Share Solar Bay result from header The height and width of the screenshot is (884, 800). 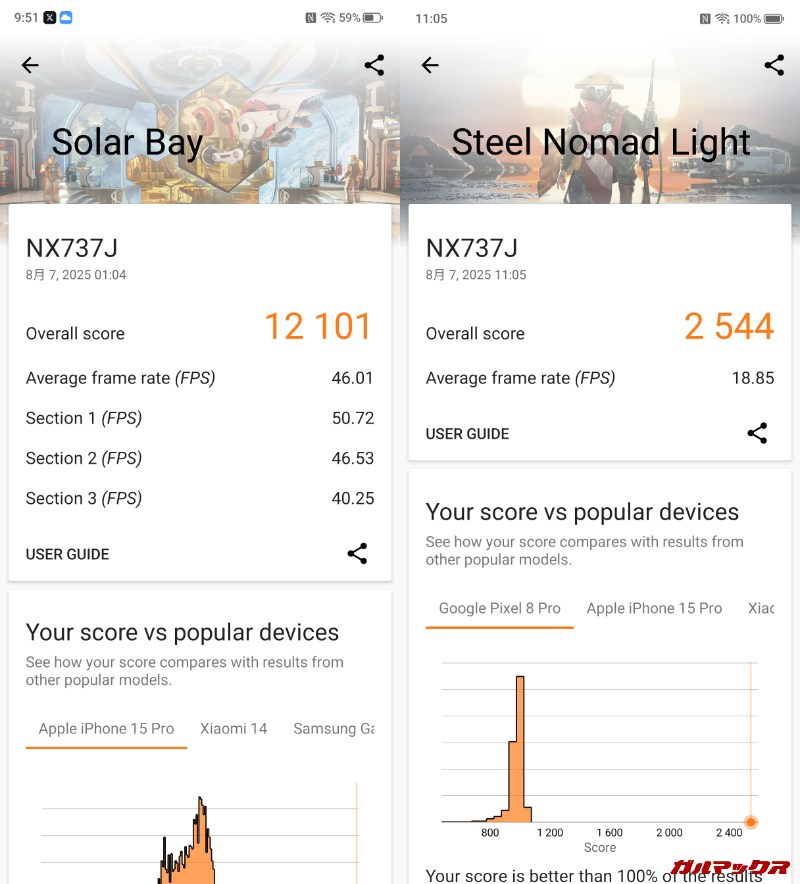coord(374,65)
